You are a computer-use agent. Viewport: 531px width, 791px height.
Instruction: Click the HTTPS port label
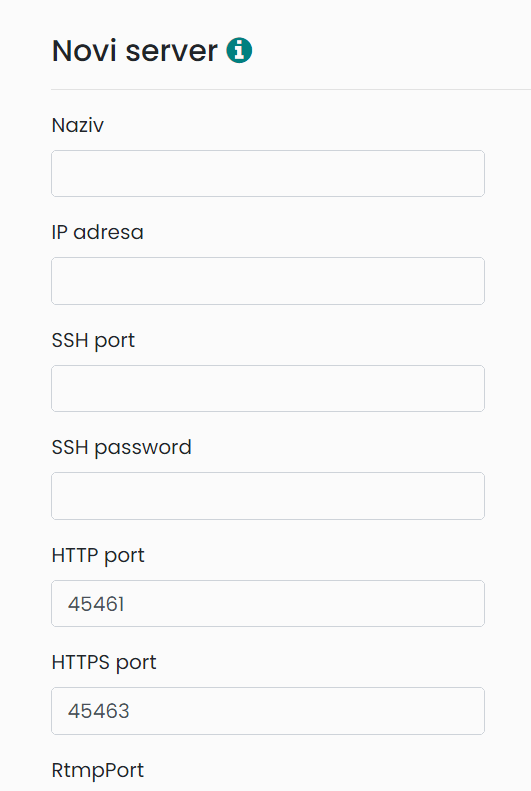(104, 663)
